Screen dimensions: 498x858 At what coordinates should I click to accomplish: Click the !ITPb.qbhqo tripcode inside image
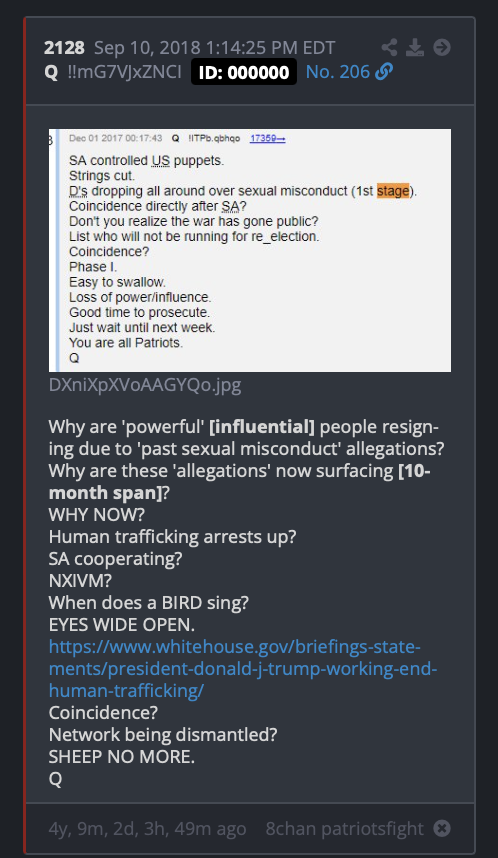pyautogui.click(x=214, y=138)
